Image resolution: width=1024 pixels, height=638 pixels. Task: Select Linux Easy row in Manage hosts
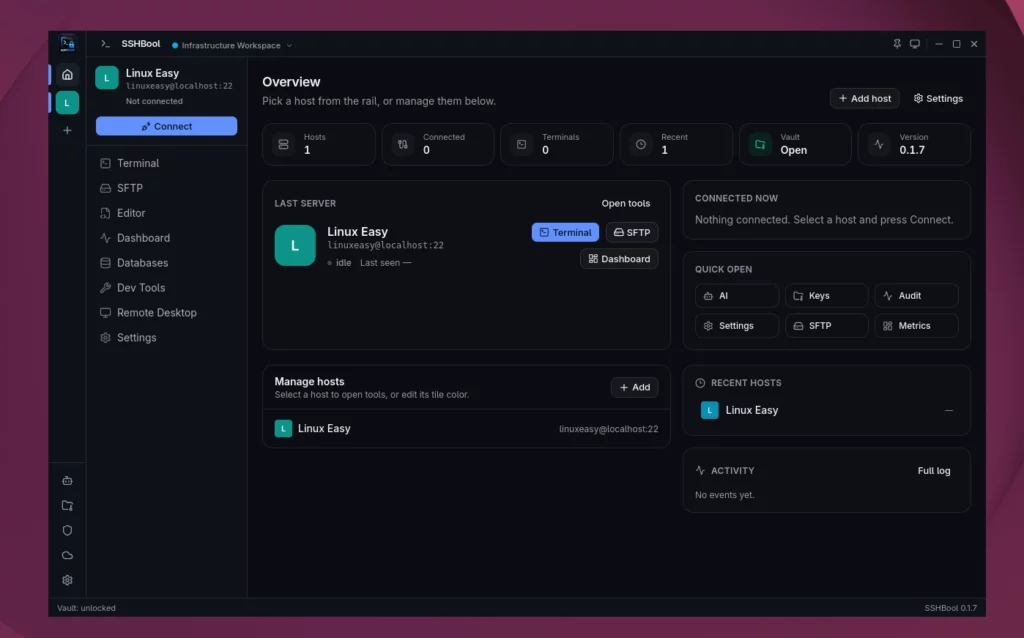[466, 428]
